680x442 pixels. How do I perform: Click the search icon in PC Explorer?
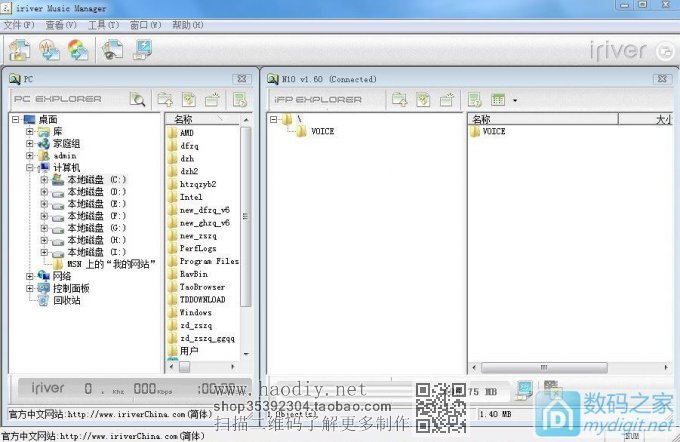point(137,99)
